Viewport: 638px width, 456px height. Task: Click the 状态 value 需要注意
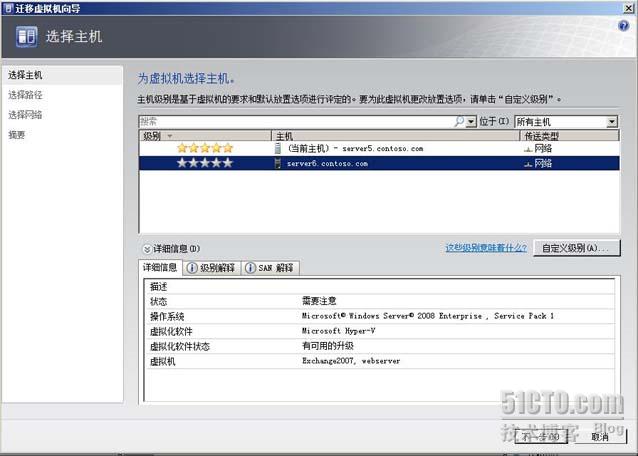(x=319, y=301)
